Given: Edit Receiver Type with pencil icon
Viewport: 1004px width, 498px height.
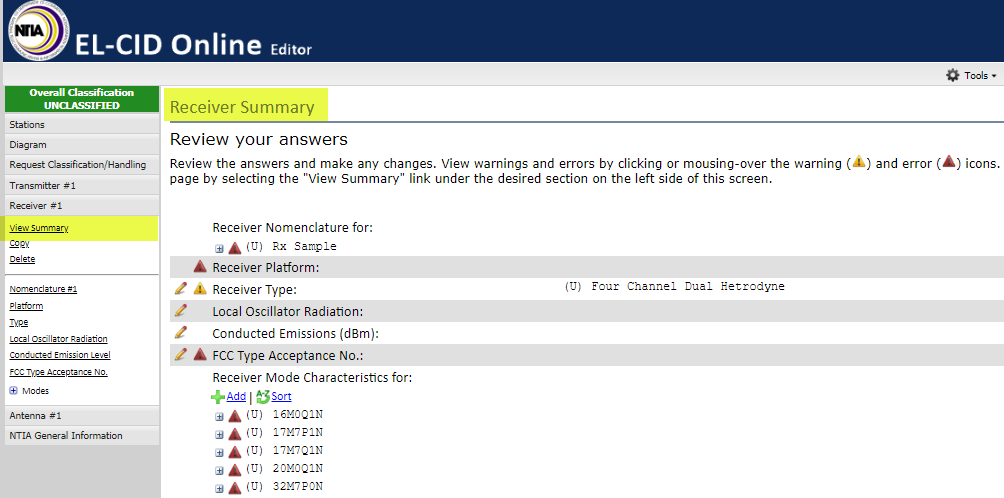Looking at the screenshot, I should (181, 288).
